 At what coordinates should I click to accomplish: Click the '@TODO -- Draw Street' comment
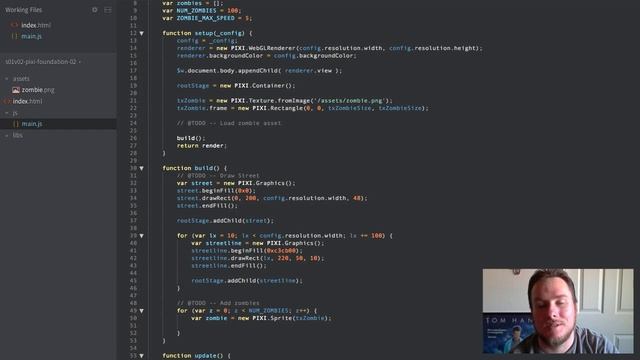(x=218, y=176)
